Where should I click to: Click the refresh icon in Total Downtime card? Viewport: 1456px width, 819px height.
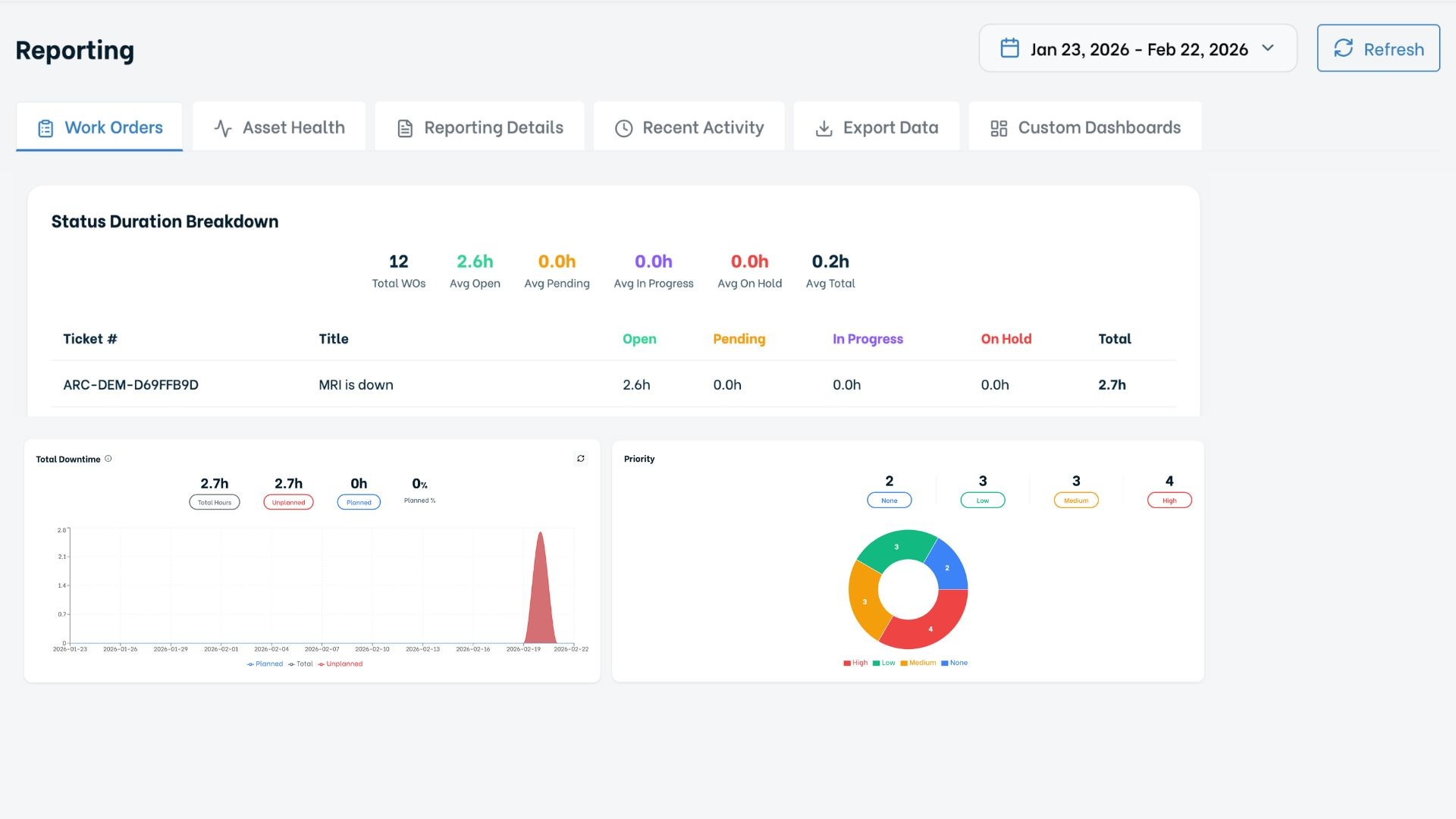(x=581, y=459)
